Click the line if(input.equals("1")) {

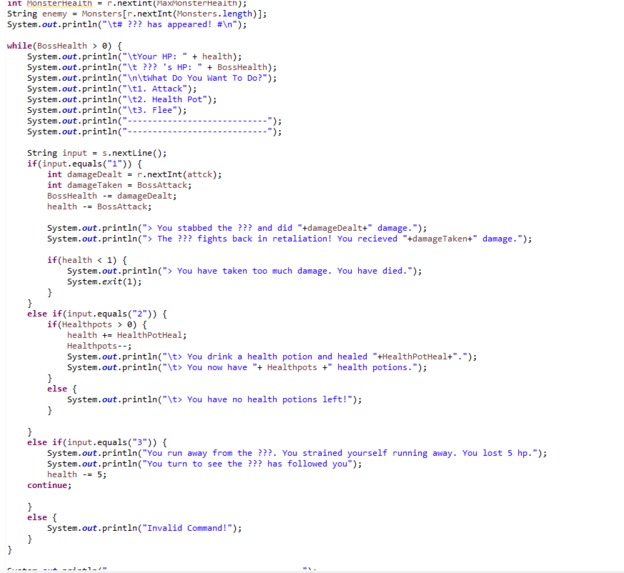(85, 164)
